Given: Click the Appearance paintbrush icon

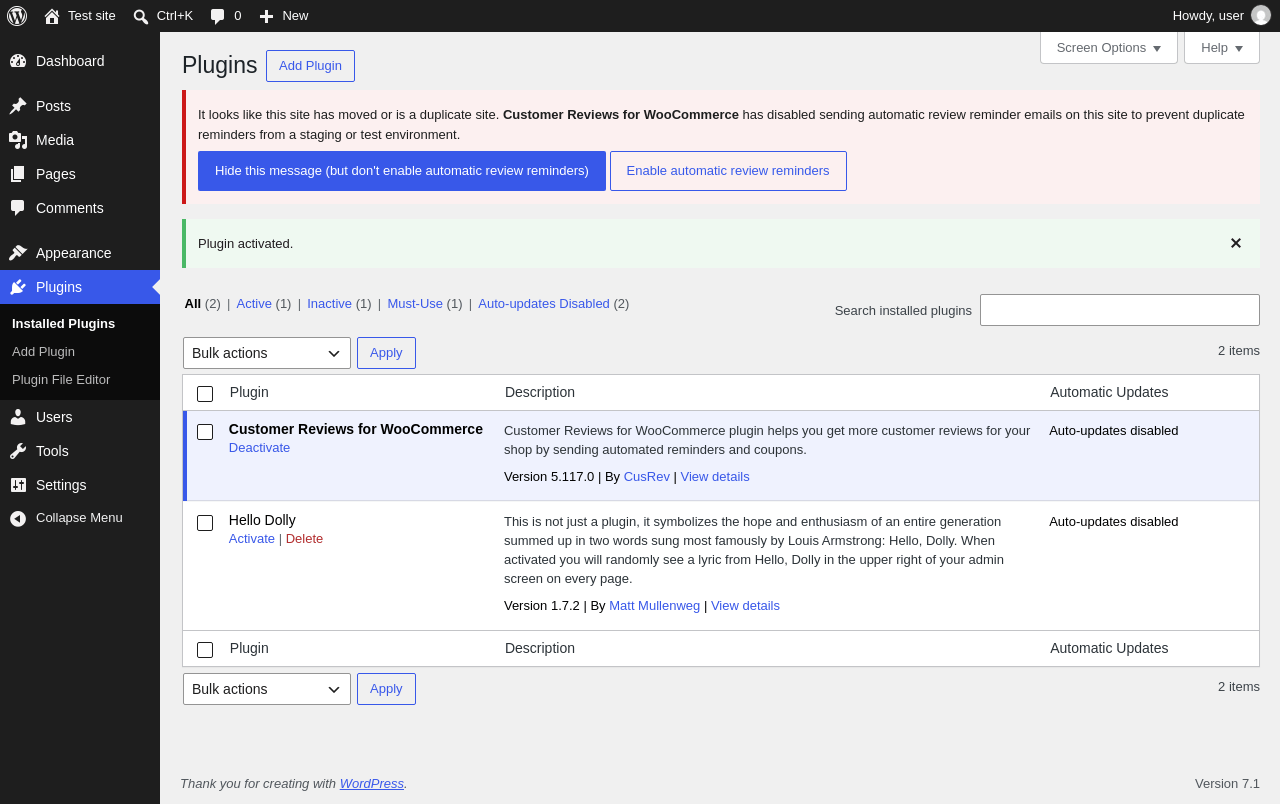Looking at the screenshot, I should pyautogui.click(x=18, y=253).
